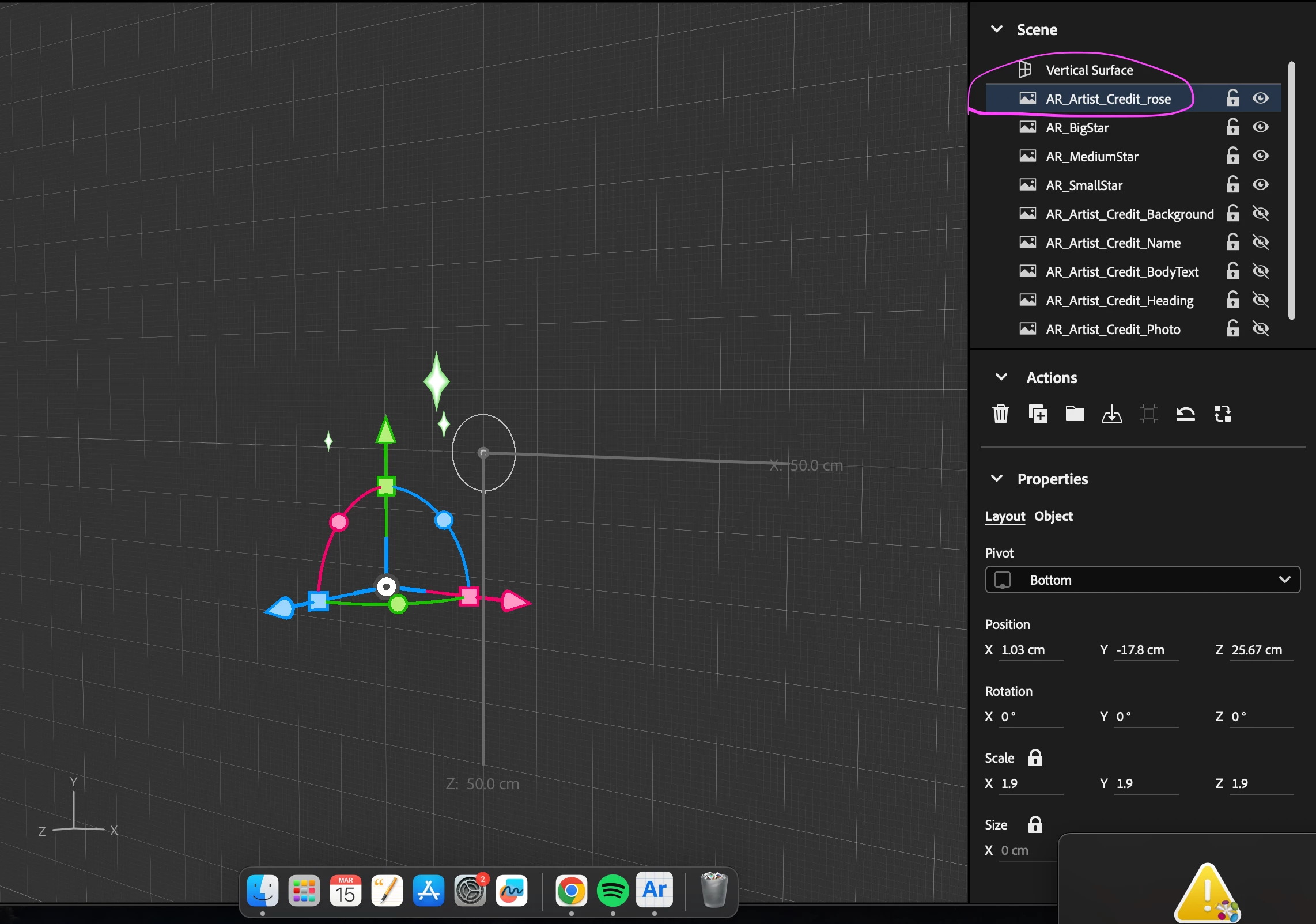Click the Position X value field
The width and height of the screenshot is (1316, 924).
coord(1030,650)
